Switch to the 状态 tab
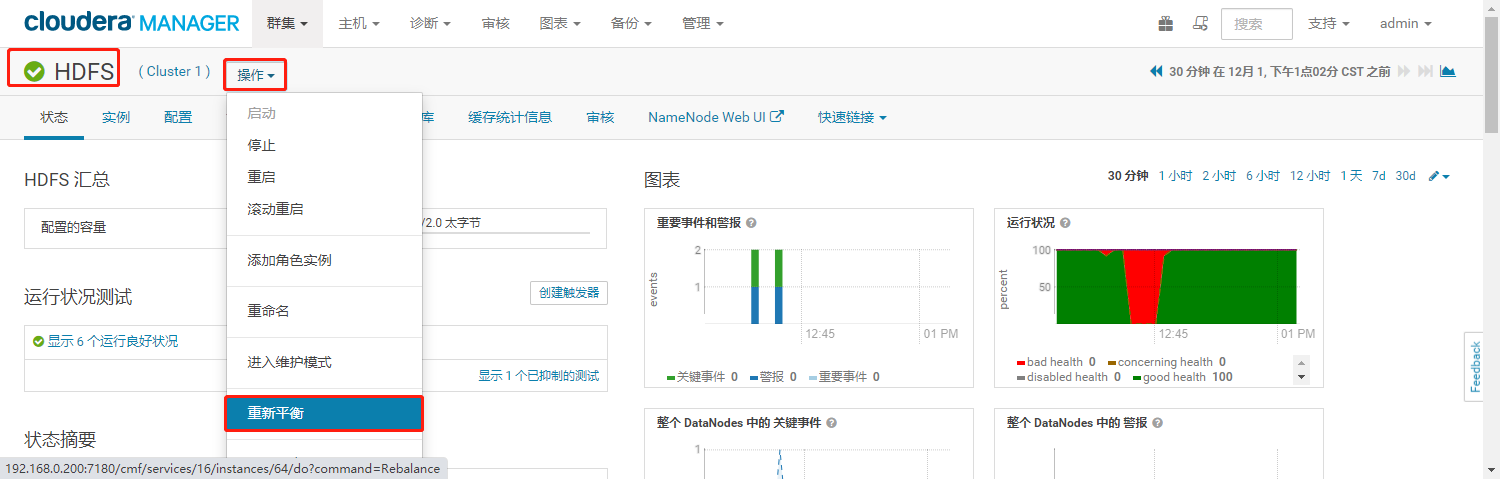Screen dimensions: 1500x479 [54, 117]
